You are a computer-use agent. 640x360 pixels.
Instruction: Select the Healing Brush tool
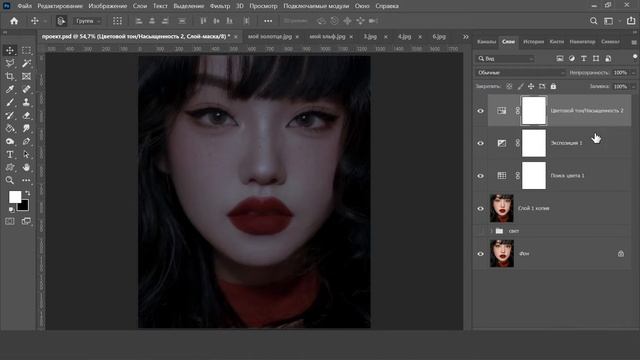point(26,89)
